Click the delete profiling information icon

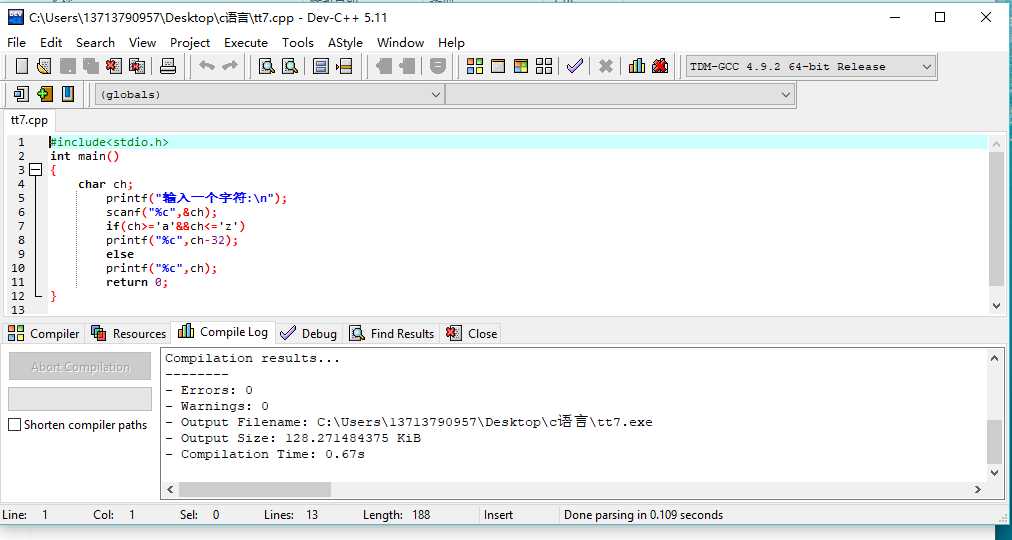point(660,66)
